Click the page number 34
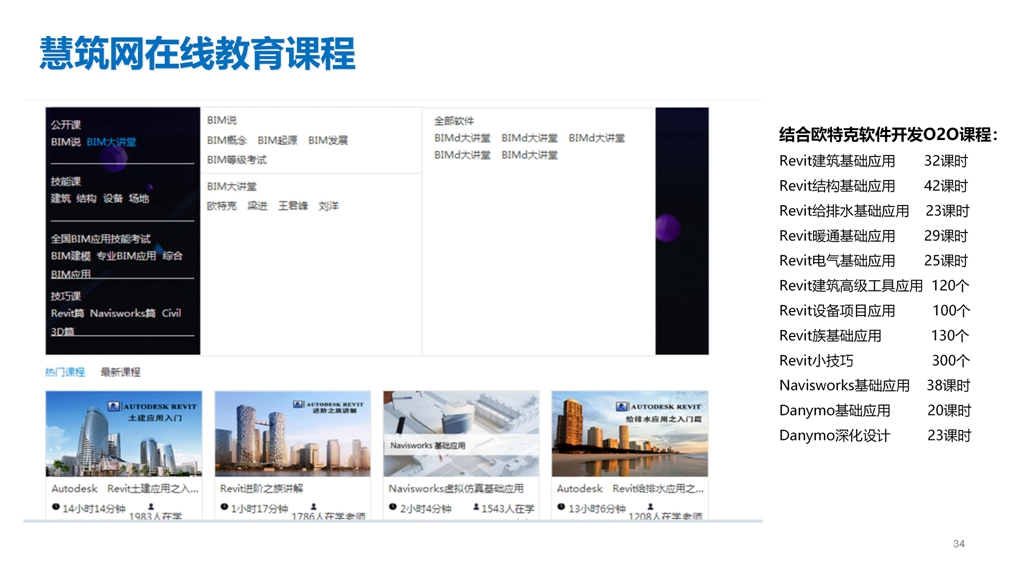This screenshot has height=576, width=1024. click(x=959, y=543)
